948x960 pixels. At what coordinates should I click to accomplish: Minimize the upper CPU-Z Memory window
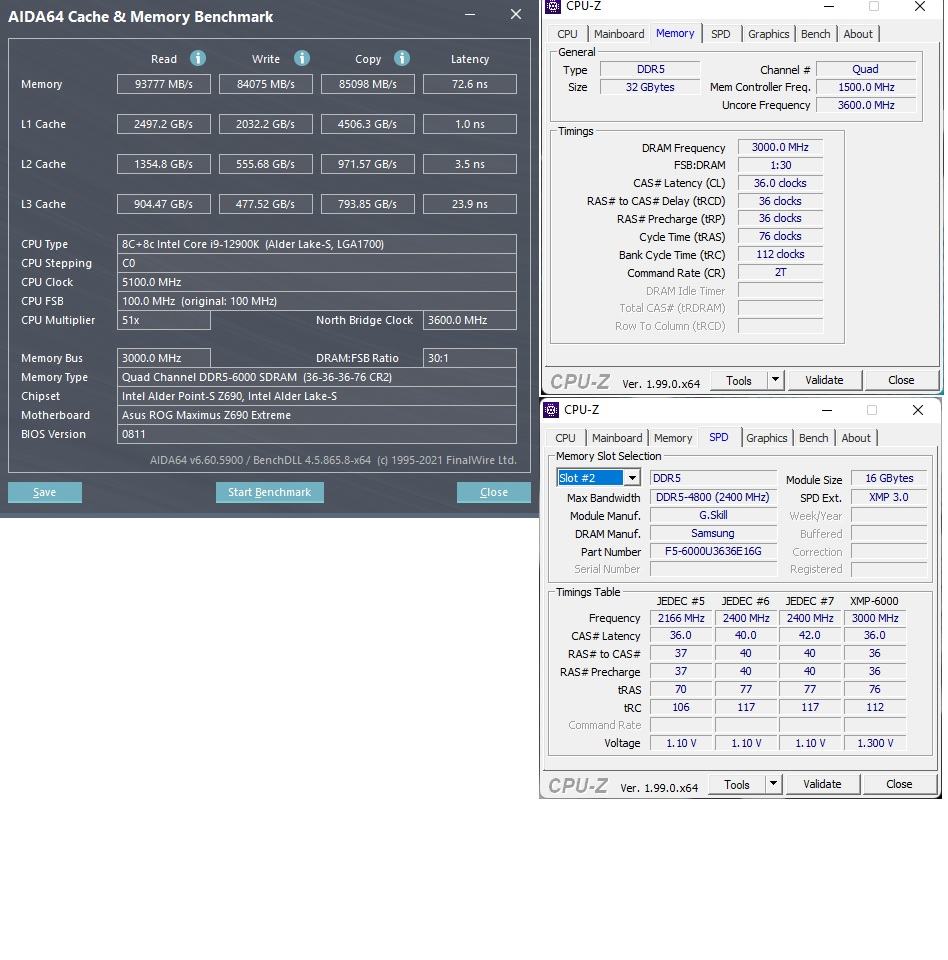829,6
